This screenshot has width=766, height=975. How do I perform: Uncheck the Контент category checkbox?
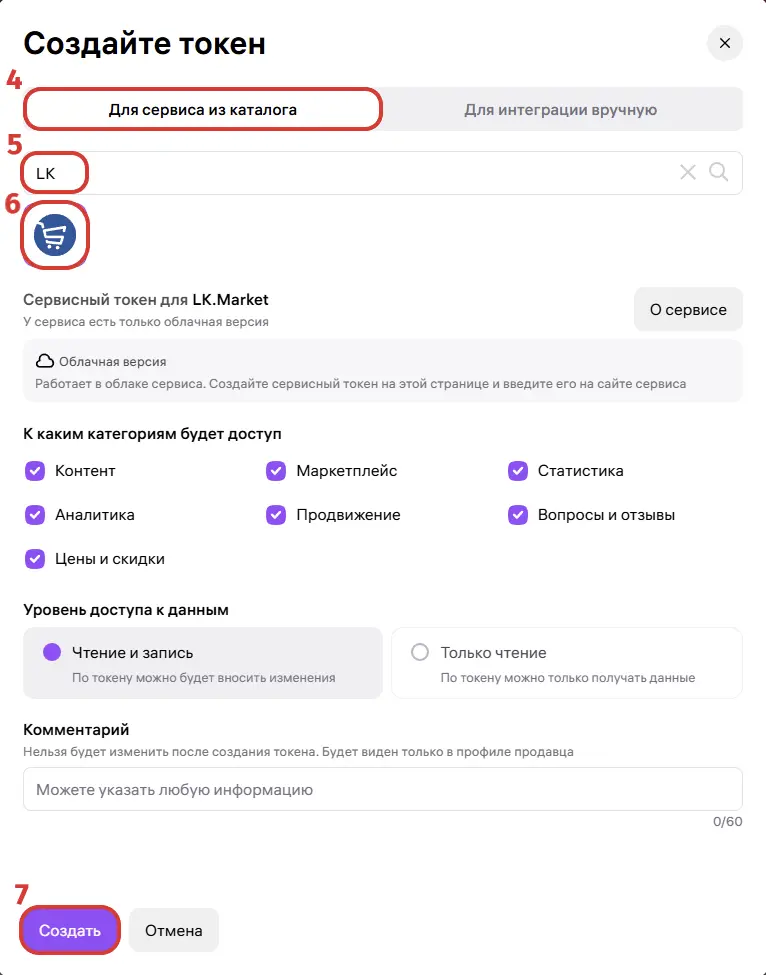click(x=35, y=471)
